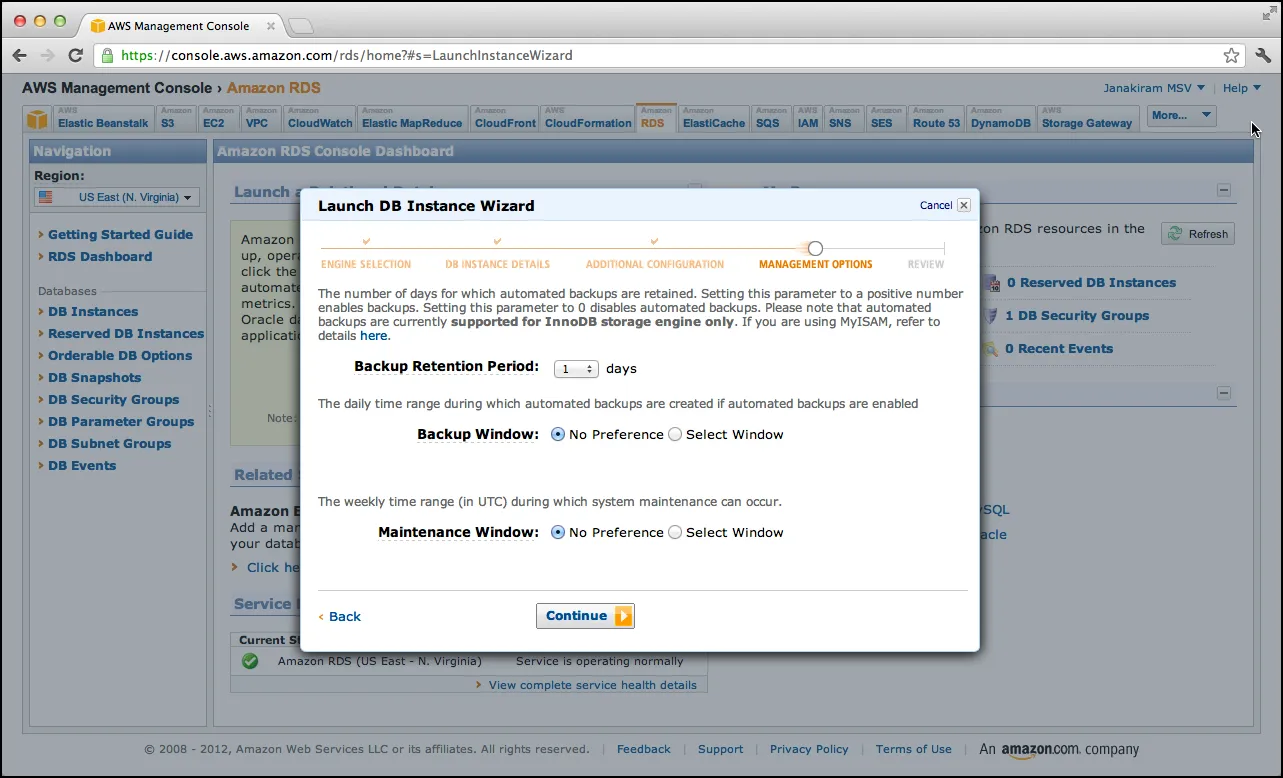Click the US flag region icon
1283x778 pixels.
(46, 197)
